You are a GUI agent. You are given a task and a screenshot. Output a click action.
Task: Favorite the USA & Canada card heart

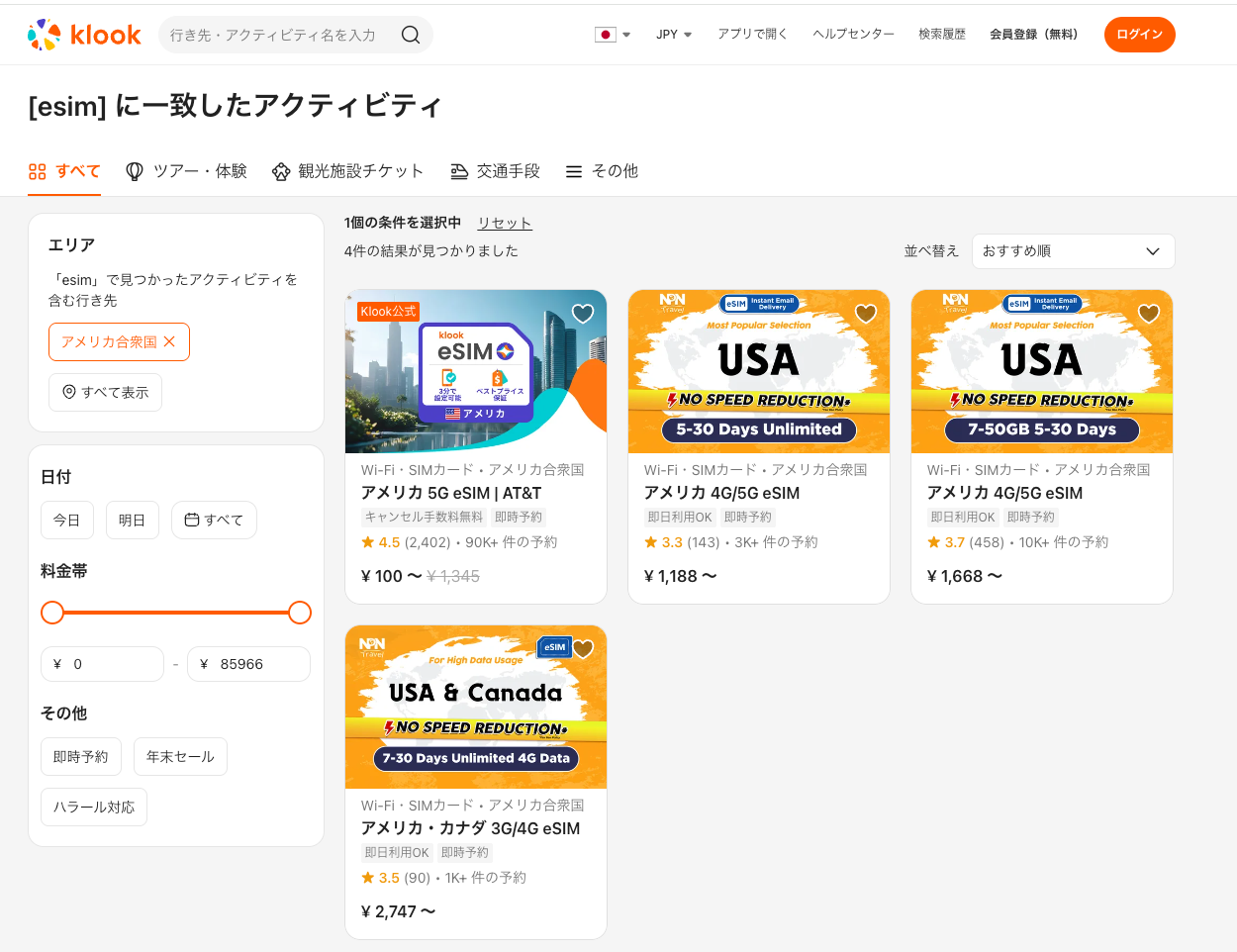(583, 649)
